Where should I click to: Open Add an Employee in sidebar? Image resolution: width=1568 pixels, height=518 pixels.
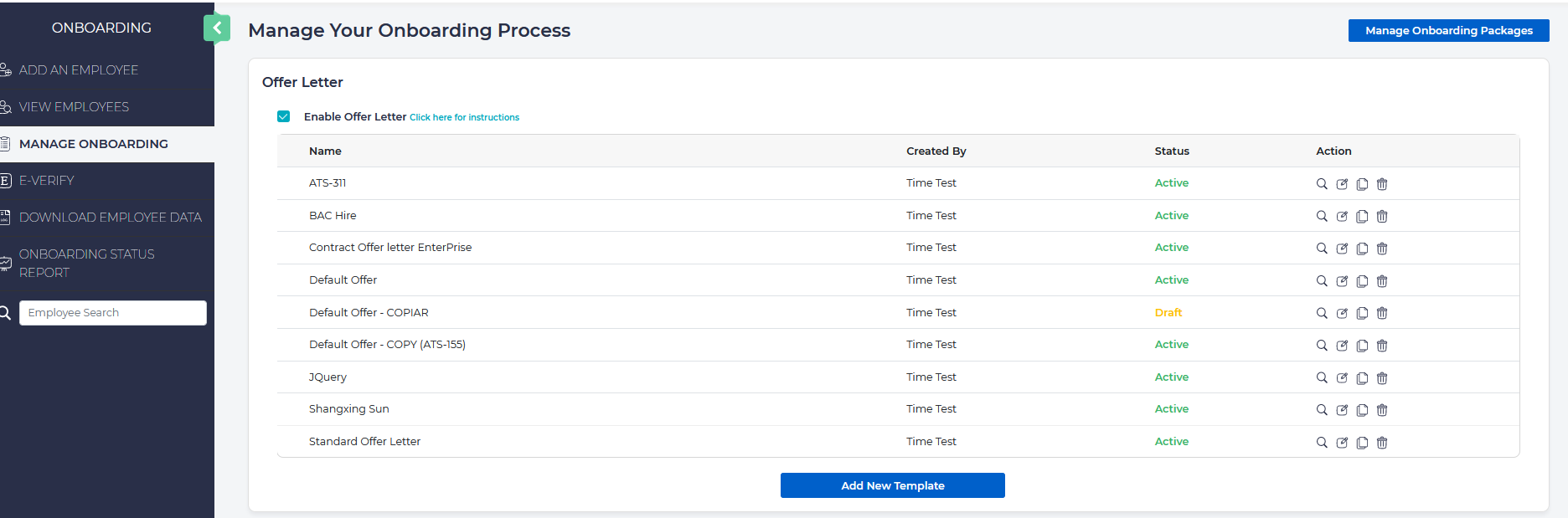tap(79, 70)
